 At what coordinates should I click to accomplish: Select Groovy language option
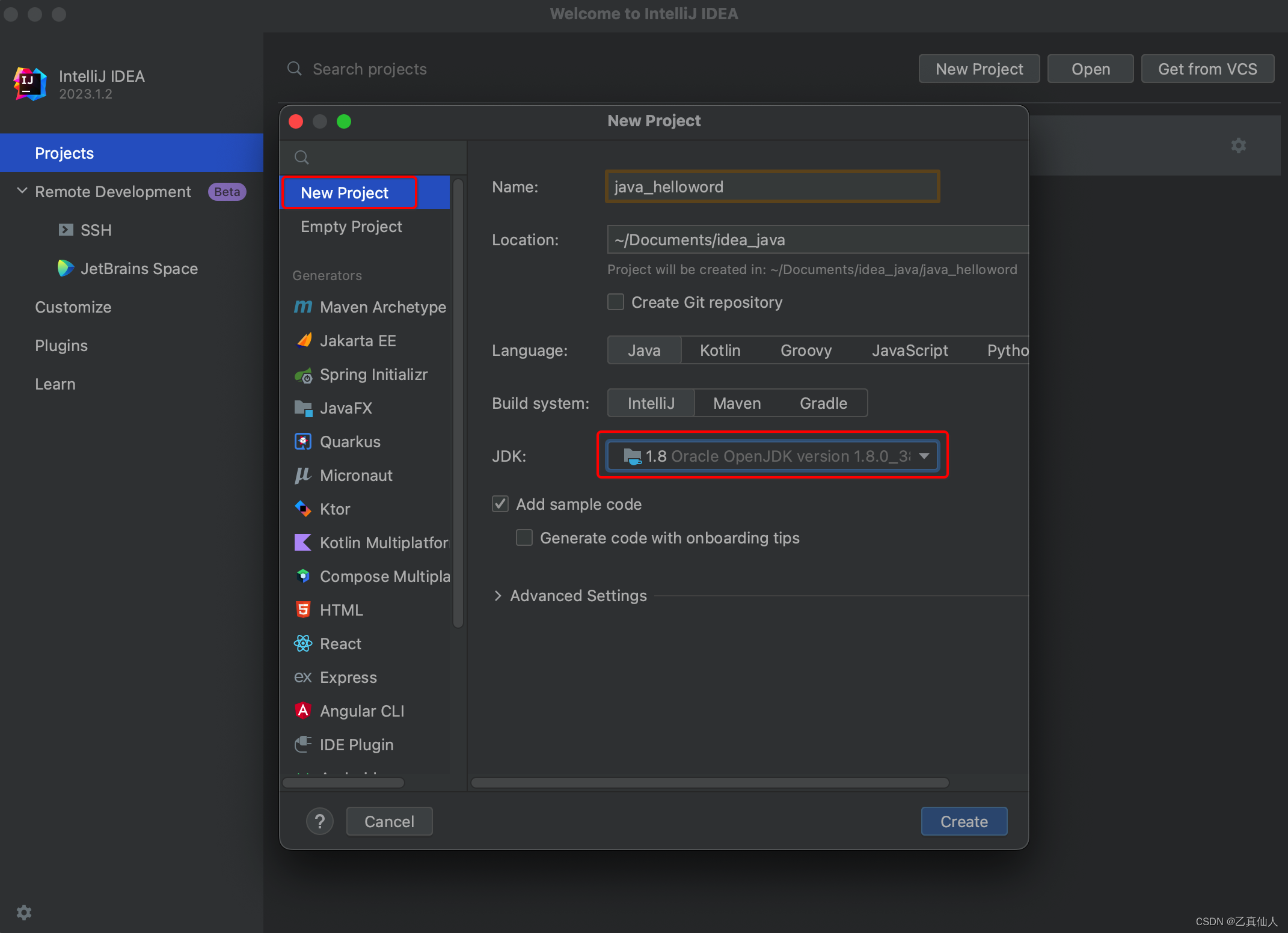(806, 350)
